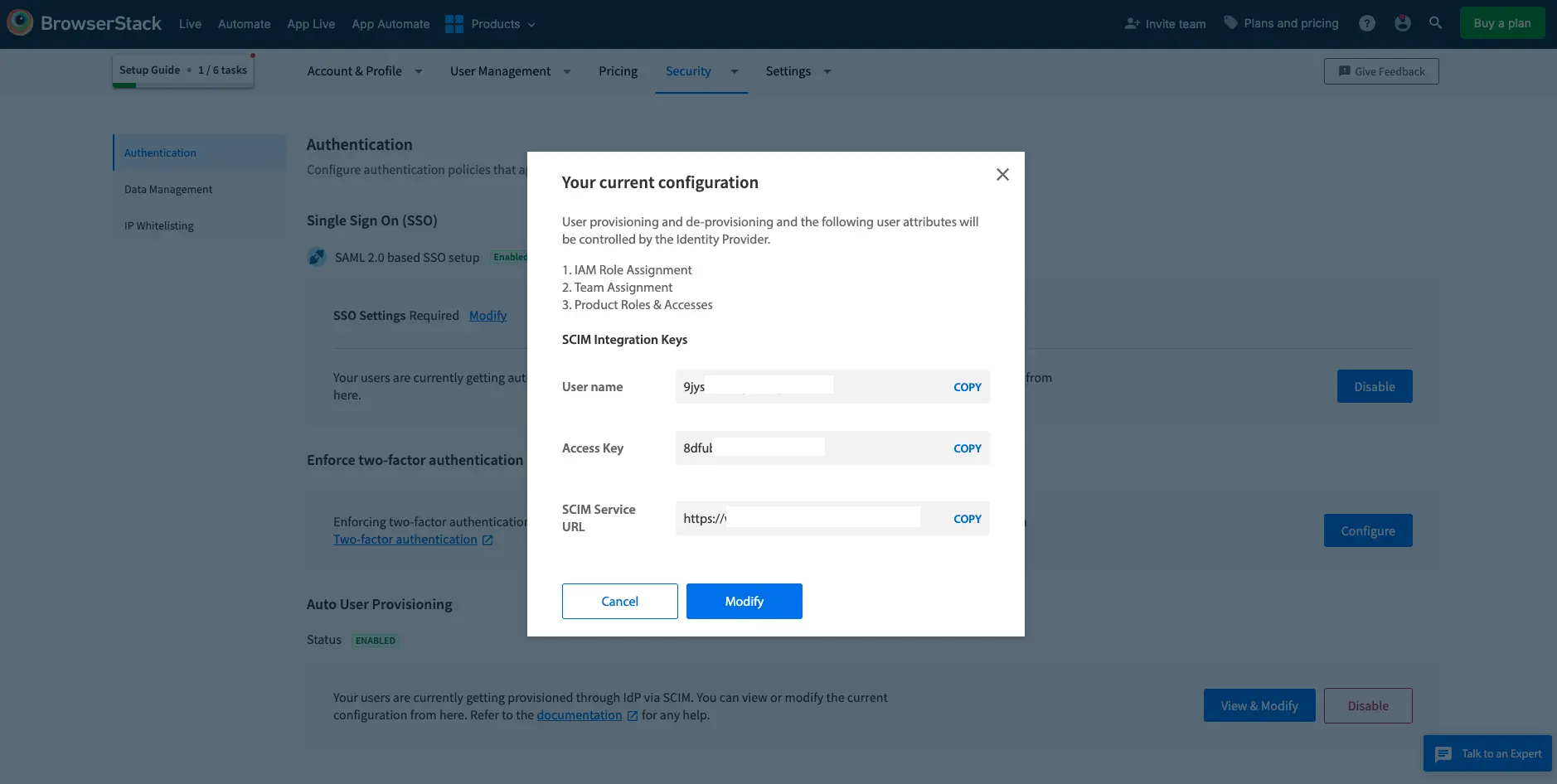
Task: Open the BrowserStack logo home link
Action: point(85,23)
